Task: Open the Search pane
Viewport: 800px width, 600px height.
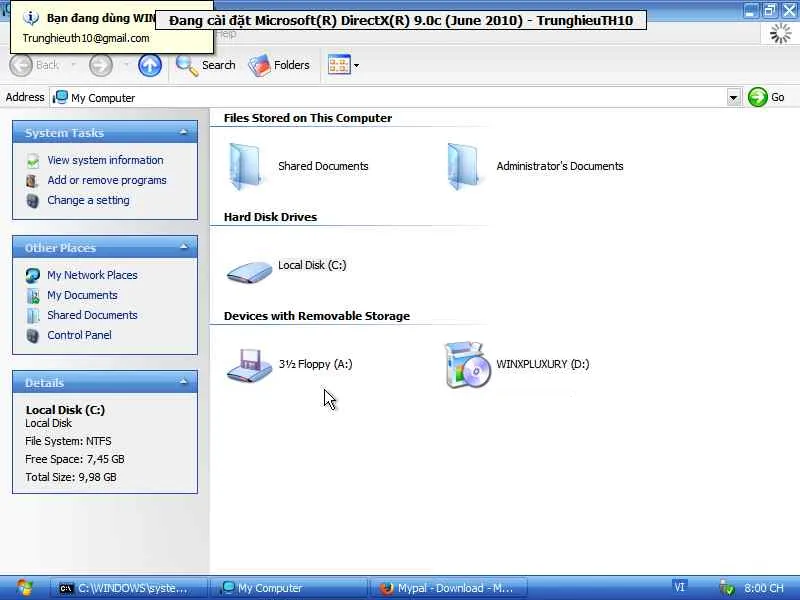Action: click(206, 65)
